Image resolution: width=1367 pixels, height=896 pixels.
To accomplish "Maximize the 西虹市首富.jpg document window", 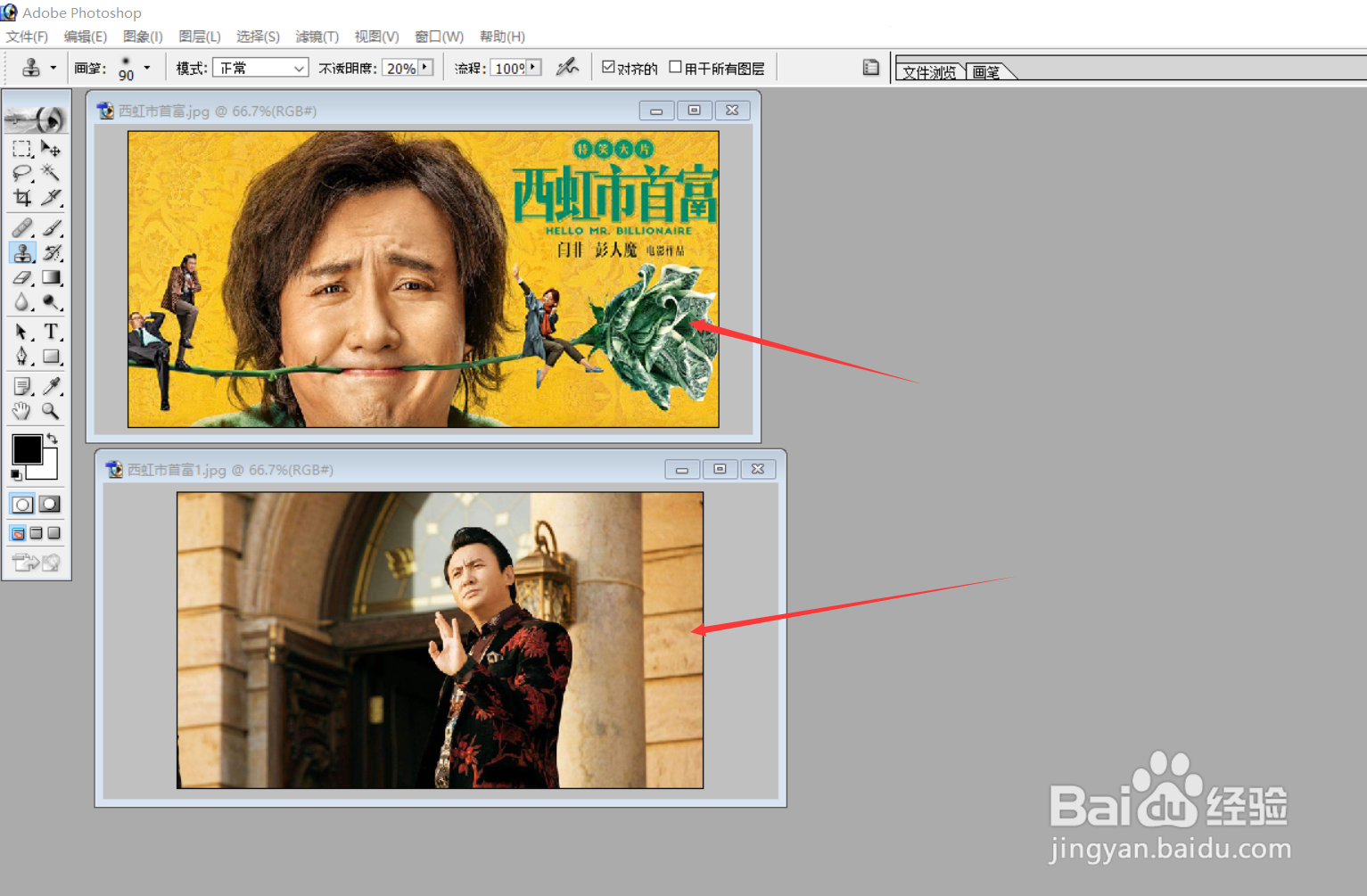I will (695, 111).
